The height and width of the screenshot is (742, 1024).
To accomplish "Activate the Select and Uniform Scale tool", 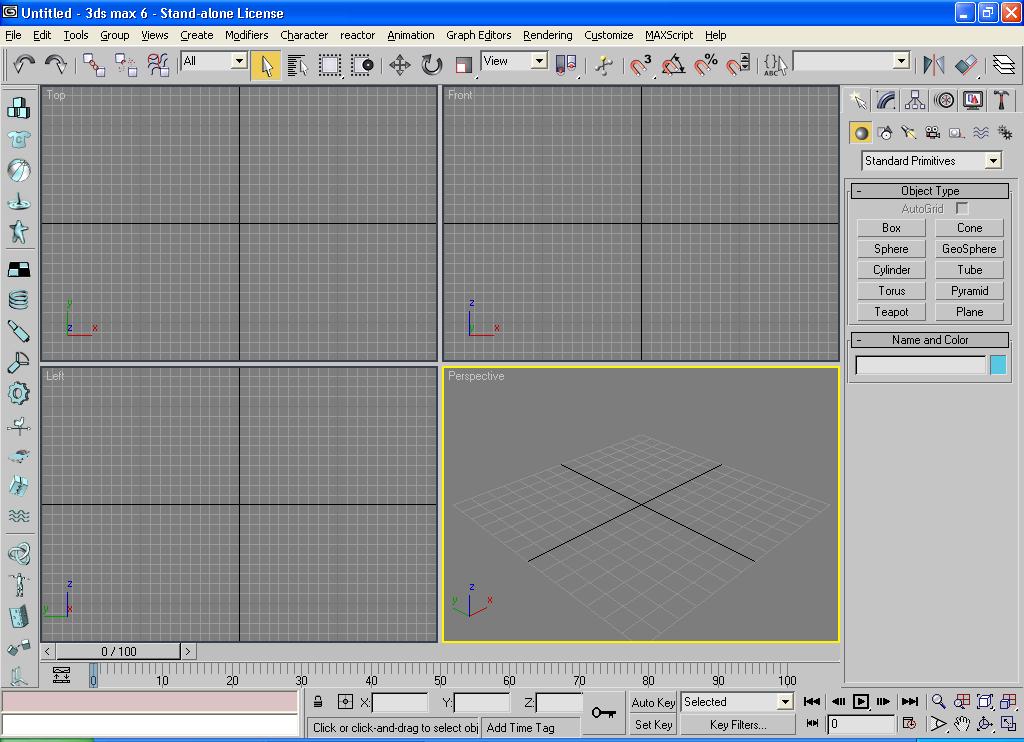I will [x=464, y=65].
